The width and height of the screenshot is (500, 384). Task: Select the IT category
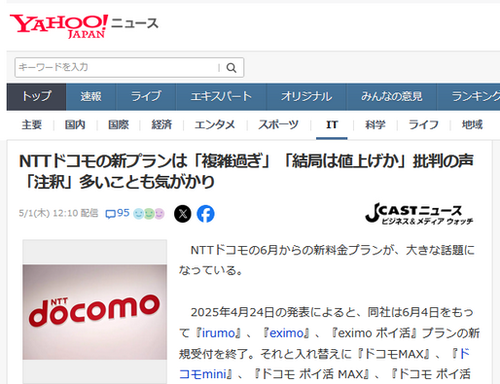(x=332, y=125)
